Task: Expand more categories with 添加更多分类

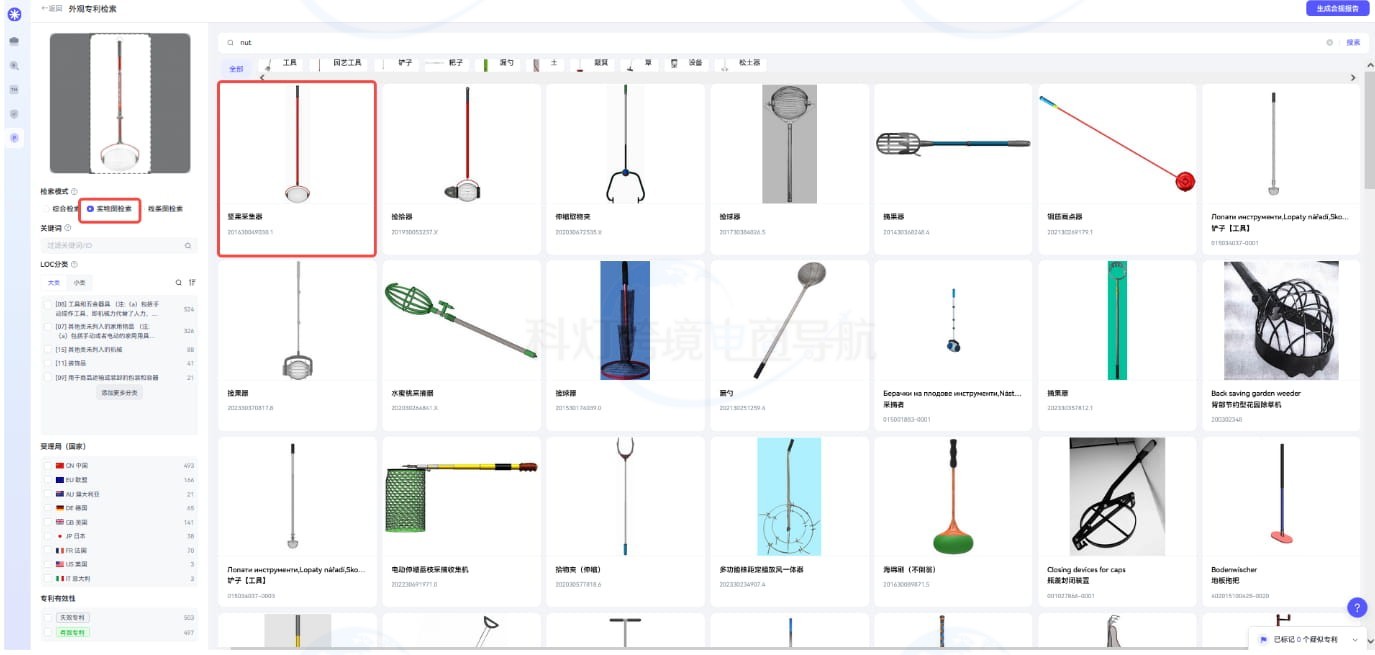Action: 120,393
